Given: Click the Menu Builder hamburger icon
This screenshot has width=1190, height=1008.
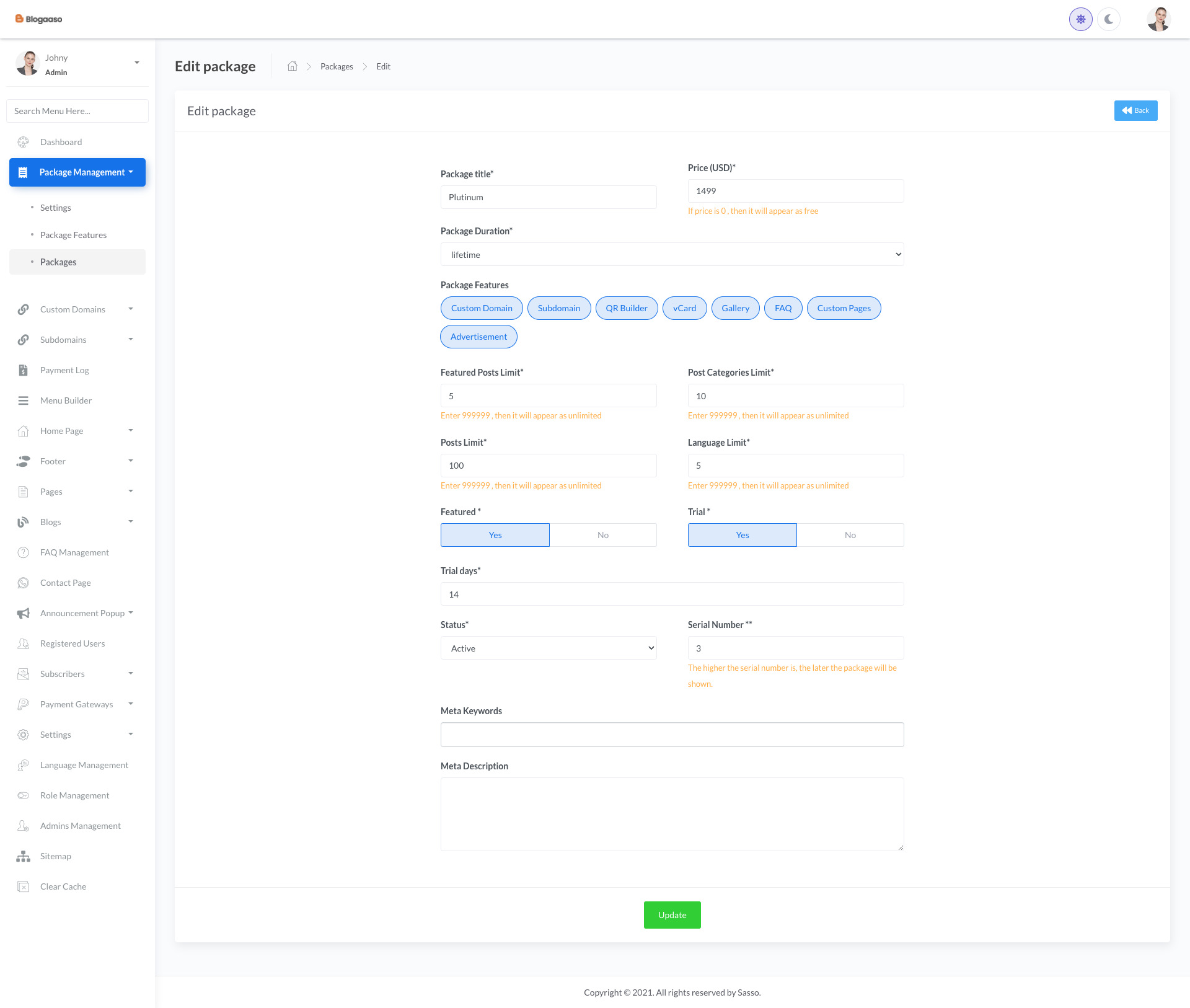Looking at the screenshot, I should [x=23, y=400].
